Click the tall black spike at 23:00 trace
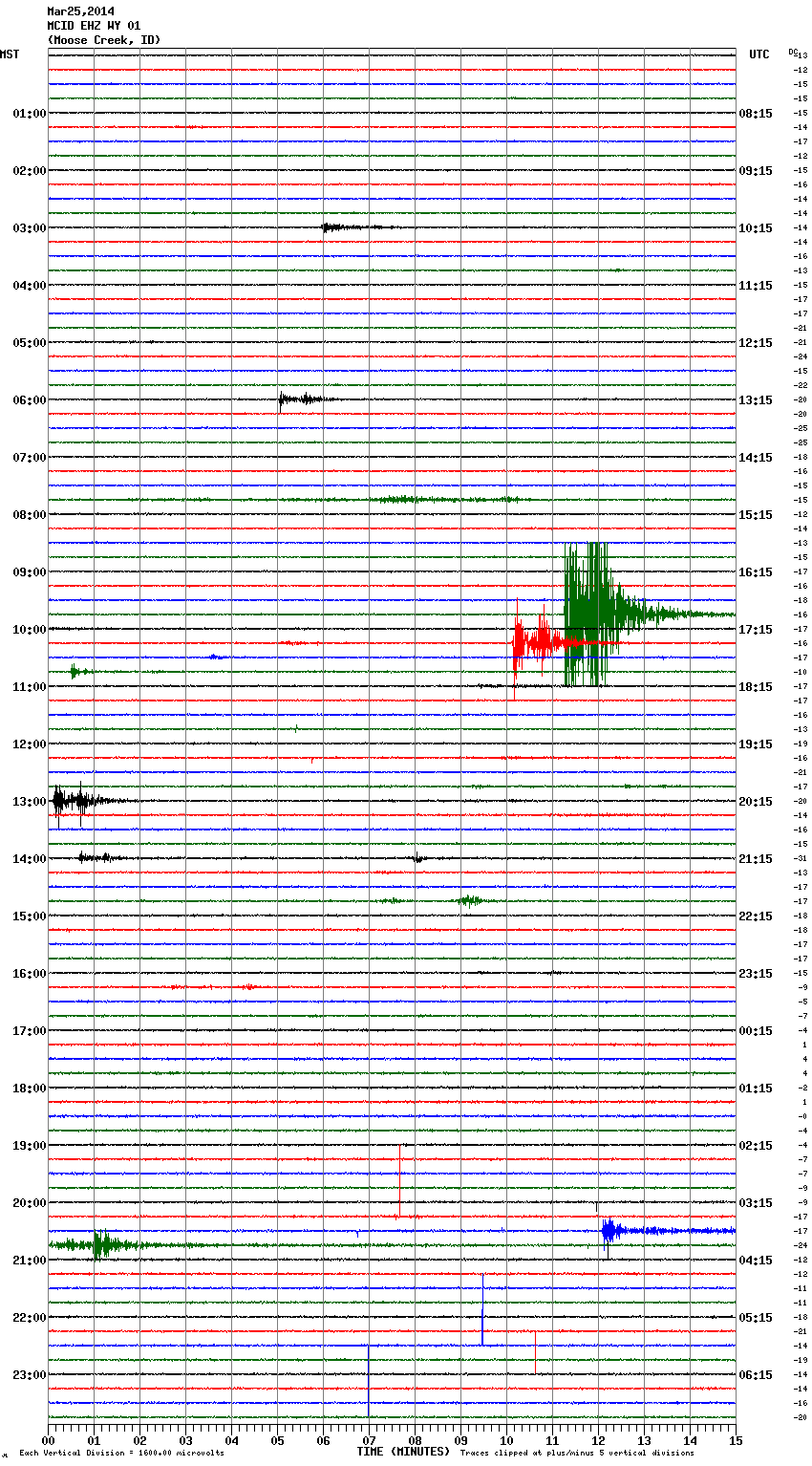This screenshot has height=1466, width=812. pyautogui.click(x=369, y=1381)
